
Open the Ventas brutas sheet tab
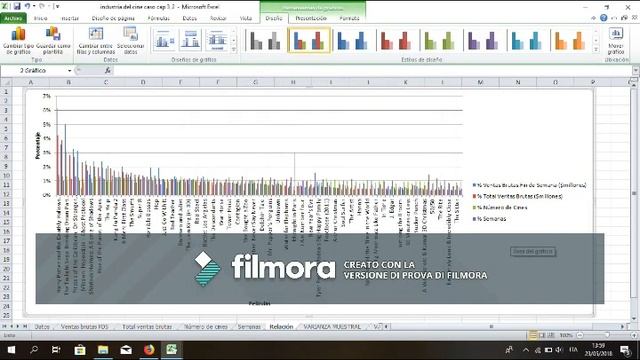coord(85,327)
